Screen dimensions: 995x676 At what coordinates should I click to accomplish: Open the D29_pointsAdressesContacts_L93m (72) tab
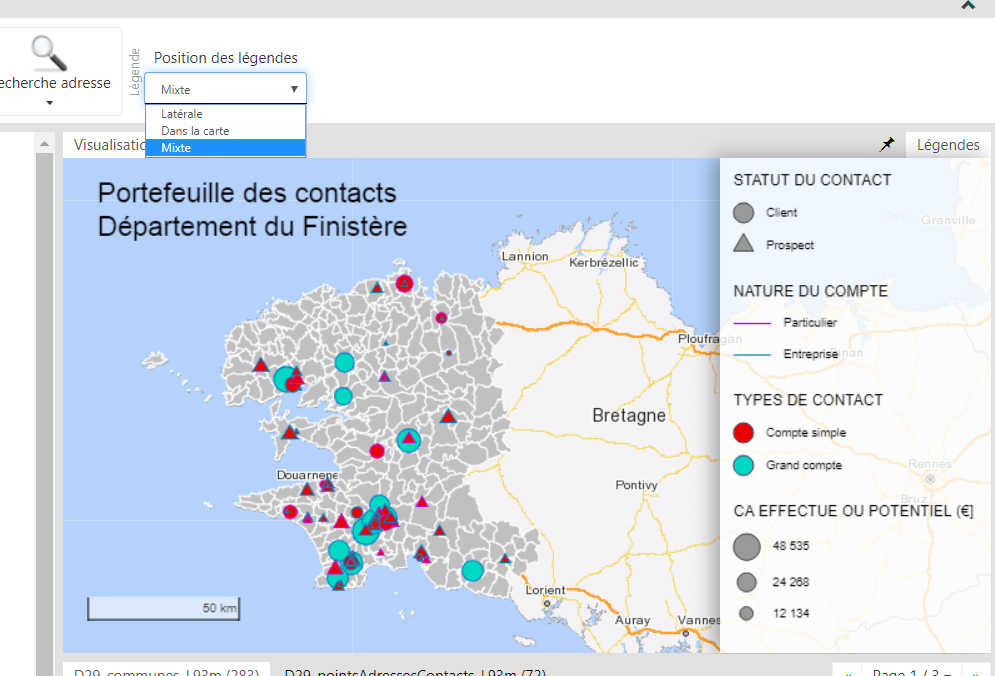pyautogui.click(x=415, y=672)
